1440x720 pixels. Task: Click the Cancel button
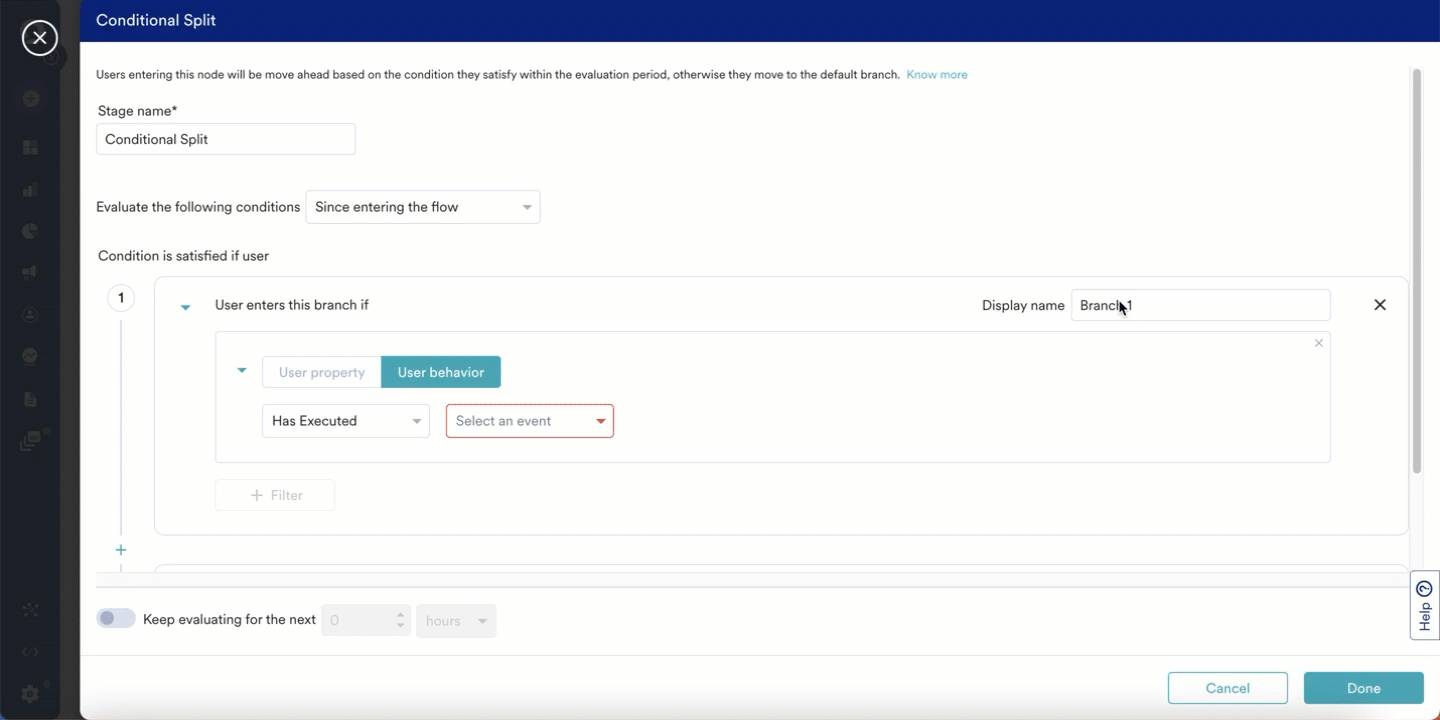(1228, 688)
